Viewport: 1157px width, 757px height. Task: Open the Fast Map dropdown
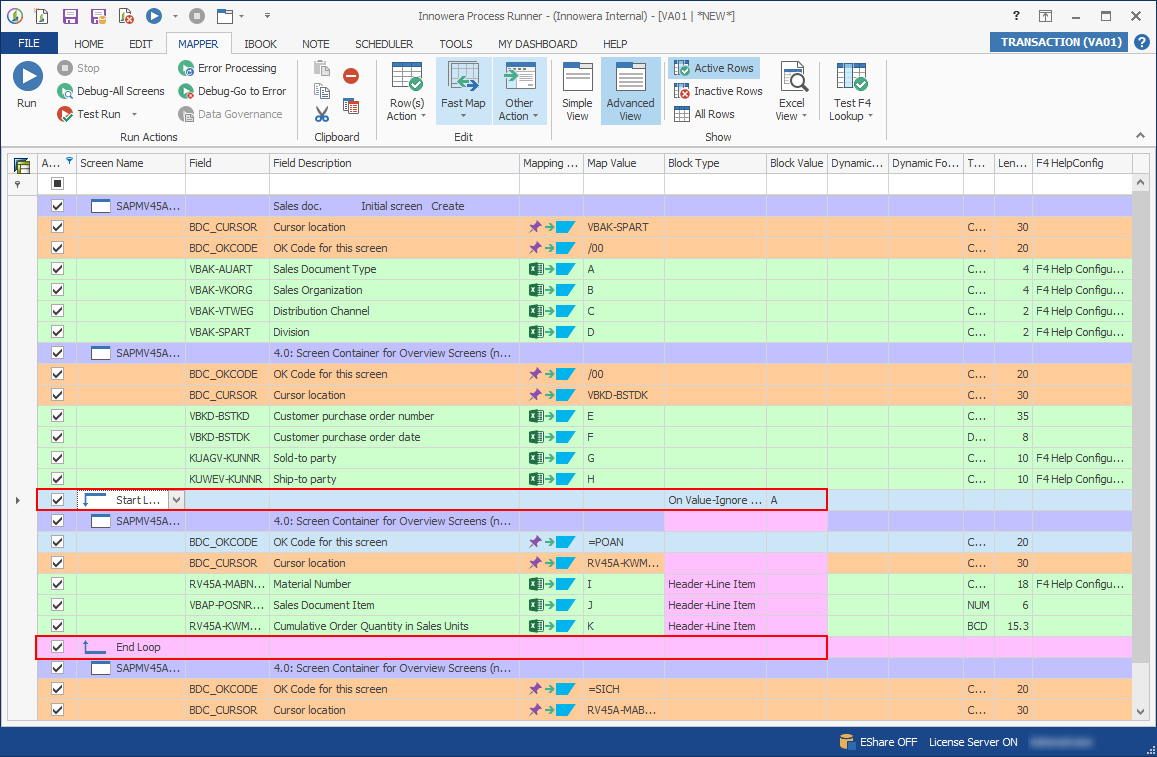pyautogui.click(x=463, y=115)
